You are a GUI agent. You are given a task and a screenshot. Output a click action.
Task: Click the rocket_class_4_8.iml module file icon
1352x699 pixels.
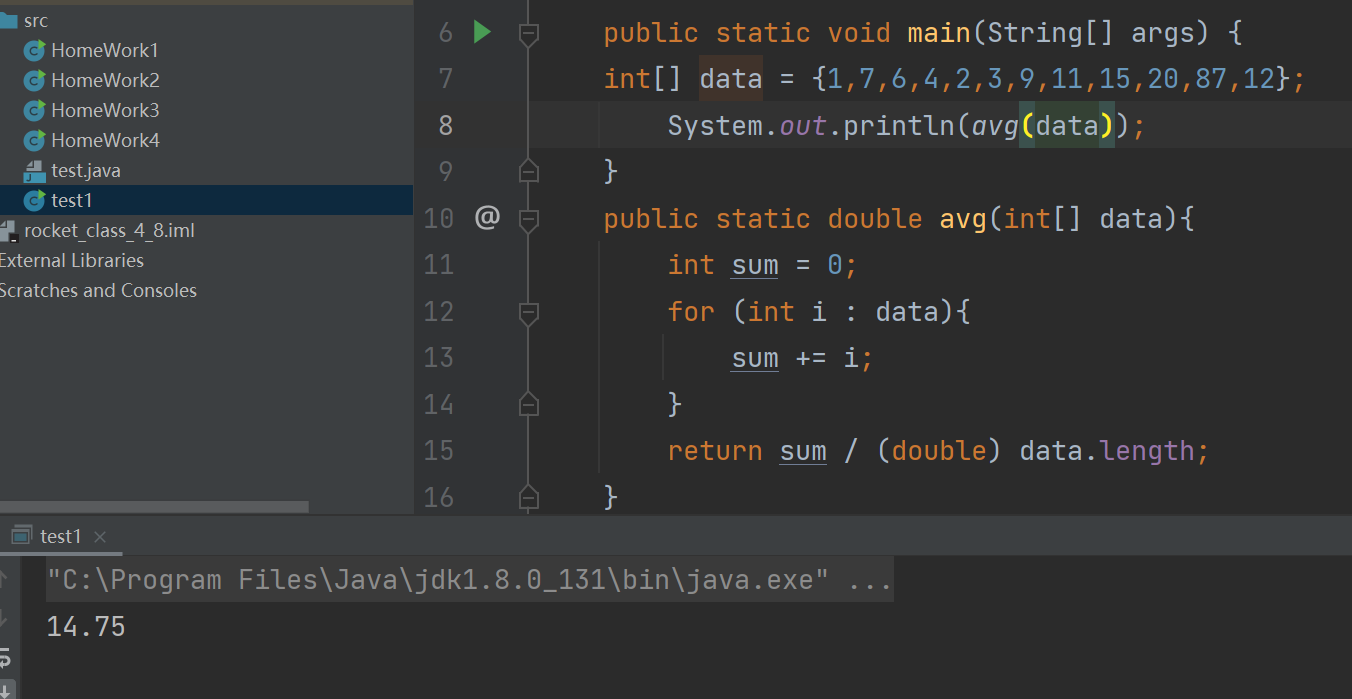9,231
